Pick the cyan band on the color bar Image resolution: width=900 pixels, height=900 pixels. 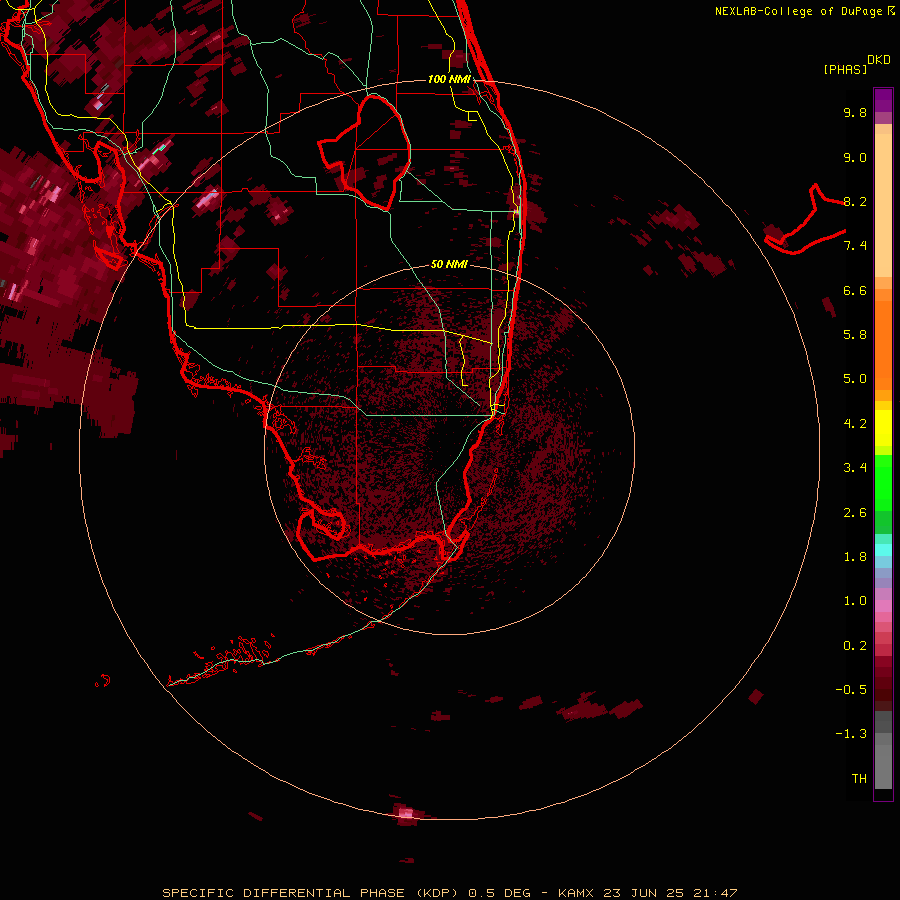(x=883, y=550)
